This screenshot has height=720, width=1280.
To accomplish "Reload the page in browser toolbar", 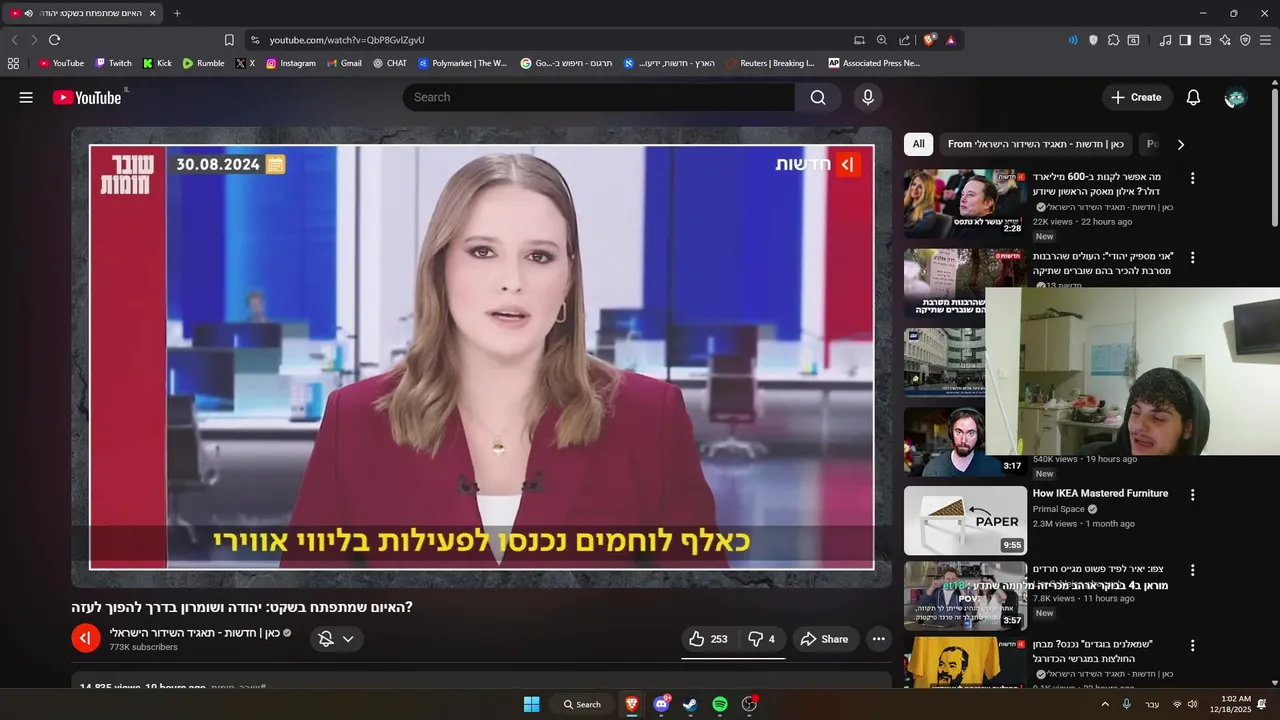I will (x=54, y=40).
